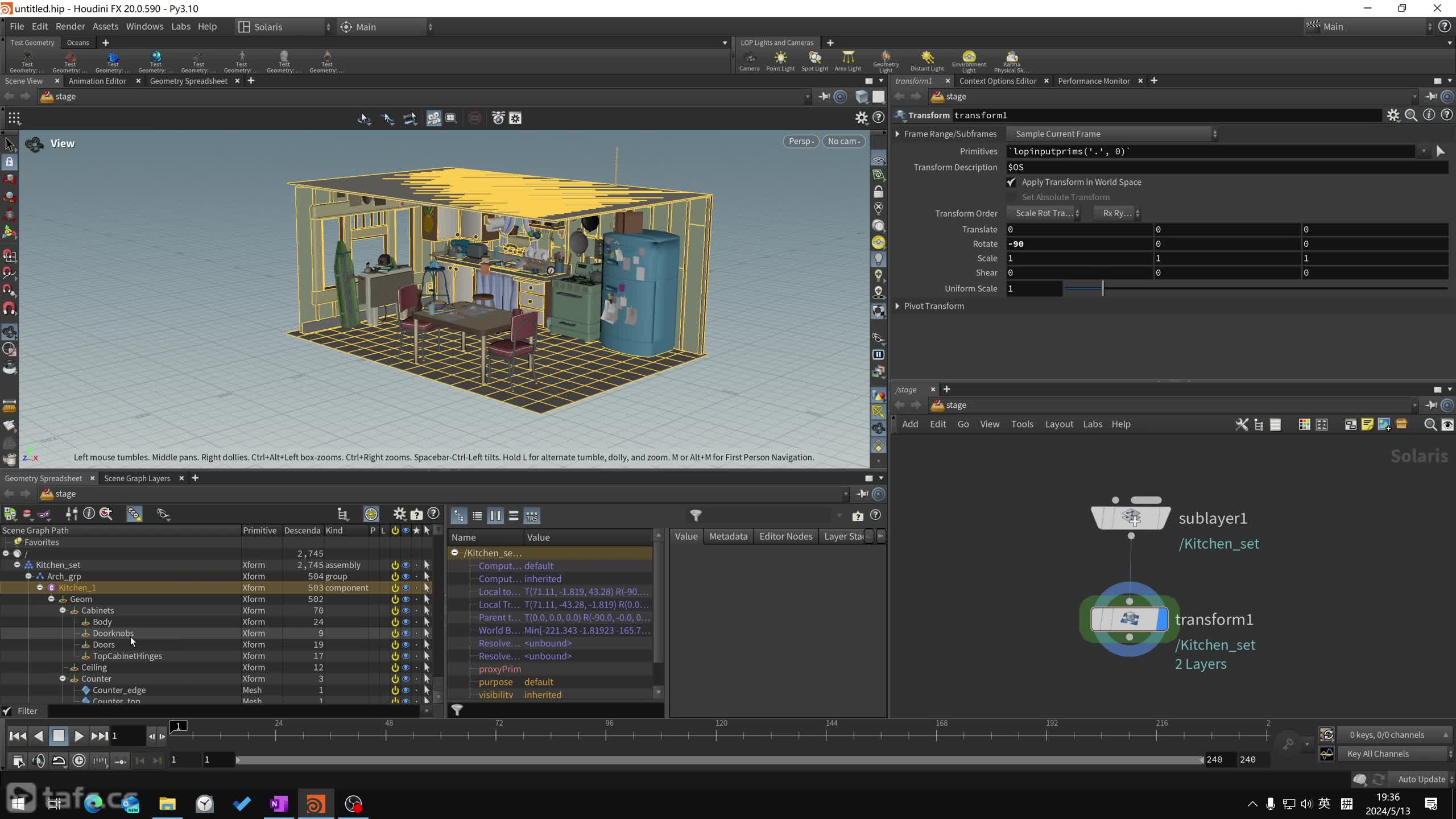Collapse the Kitchen_1 tree item
Screen dimensions: 1456x819
[40, 588]
